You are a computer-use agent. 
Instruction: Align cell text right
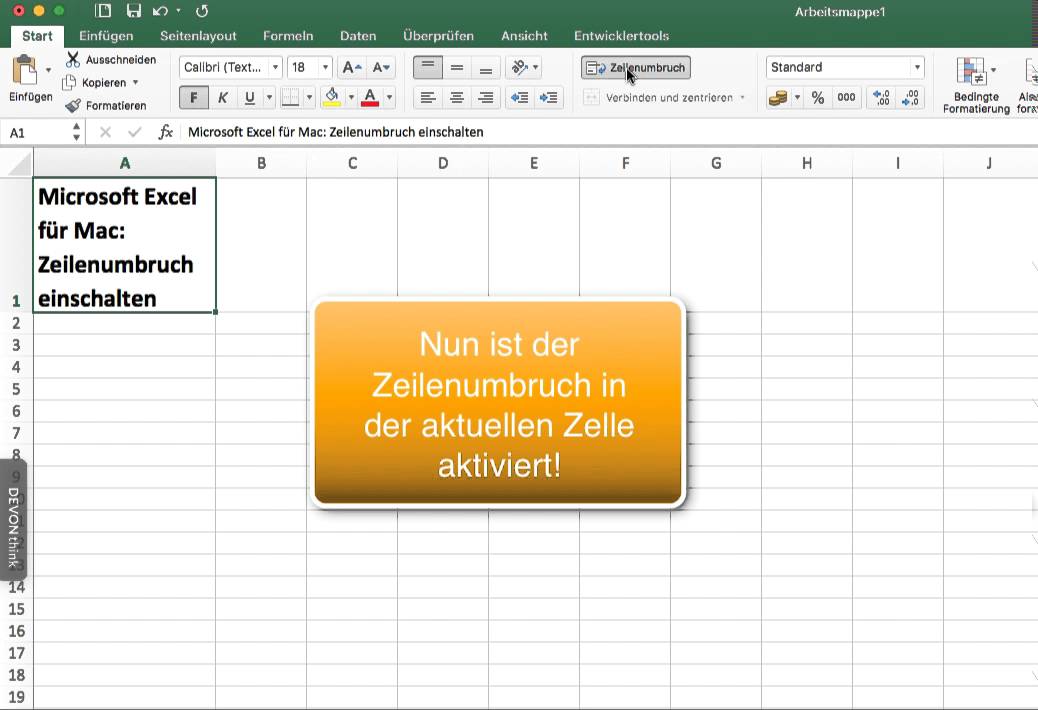pos(486,98)
